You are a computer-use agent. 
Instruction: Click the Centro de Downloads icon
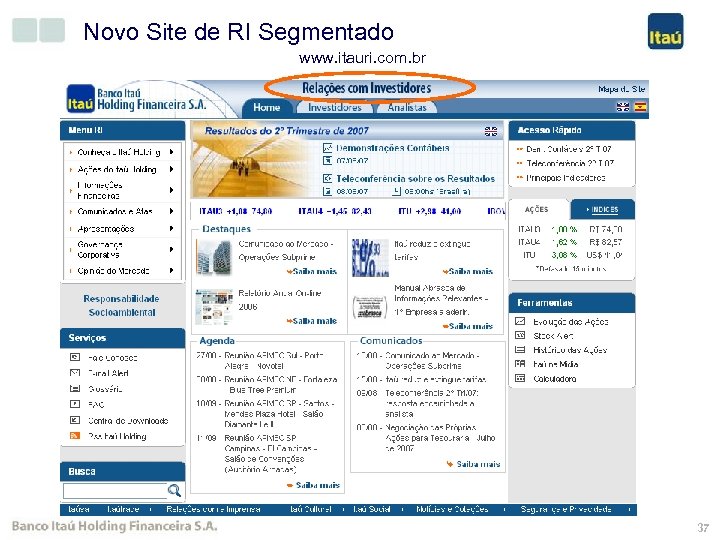click(75, 420)
